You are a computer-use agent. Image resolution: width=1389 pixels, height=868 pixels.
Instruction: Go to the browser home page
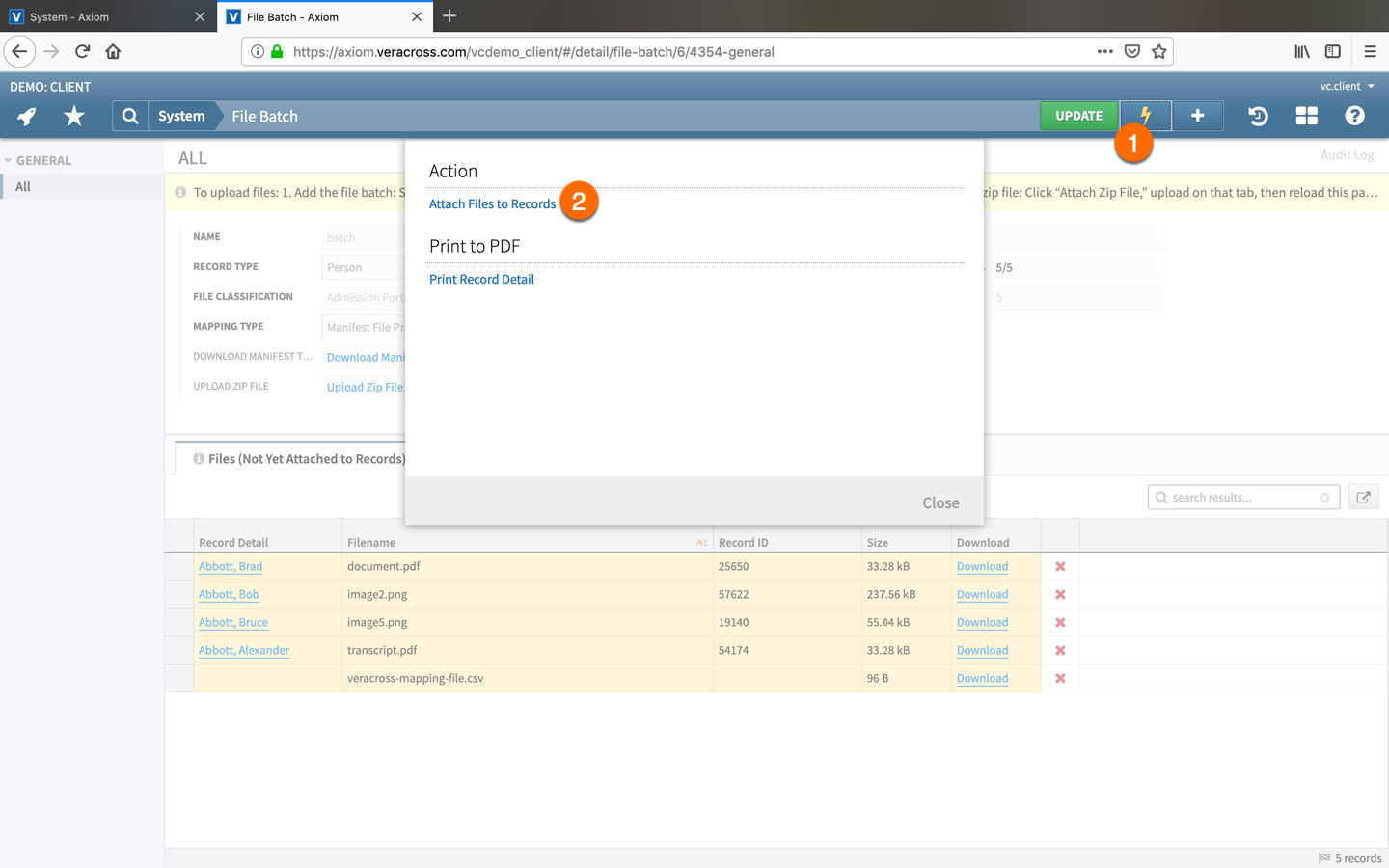tap(114, 51)
